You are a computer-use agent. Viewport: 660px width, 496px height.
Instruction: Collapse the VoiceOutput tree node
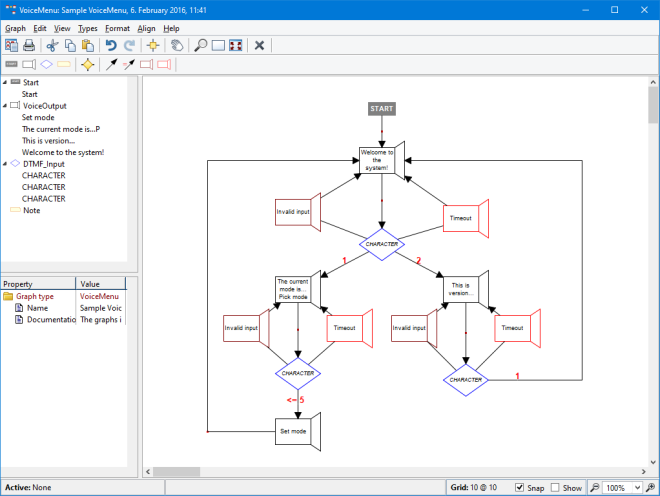(x=6, y=105)
